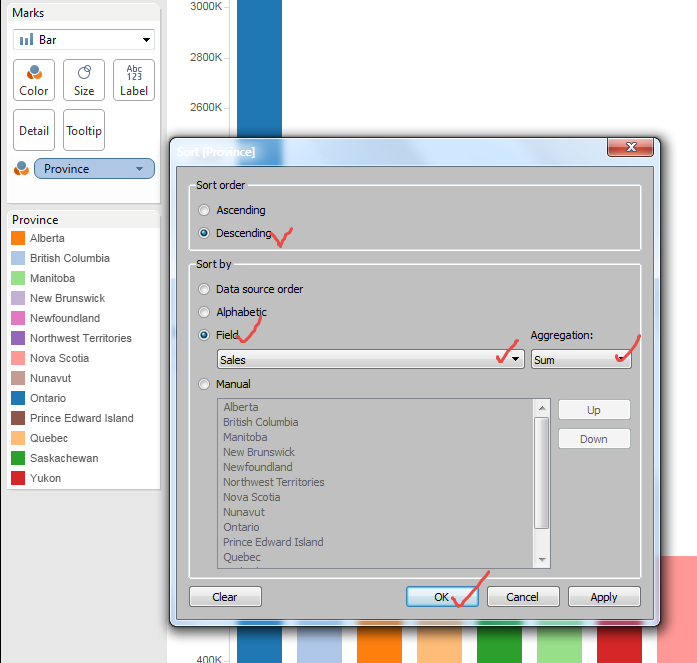Click the Up button
The image size is (697, 663).
click(x=594, y=410)
